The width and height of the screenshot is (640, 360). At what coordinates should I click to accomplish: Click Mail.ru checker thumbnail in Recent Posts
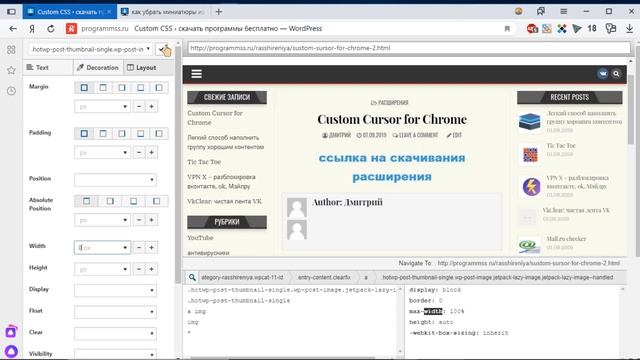[529, 245]
